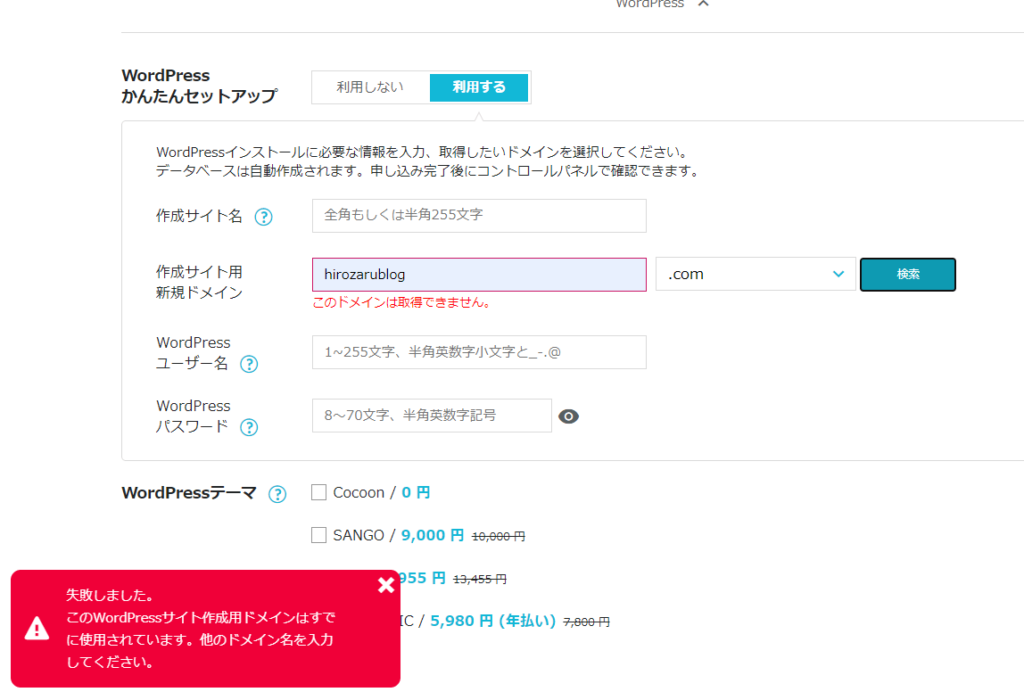Focus the WordPress パスワード input field
This screenshot has height=692, width=1024.
(x=432, y=415)
